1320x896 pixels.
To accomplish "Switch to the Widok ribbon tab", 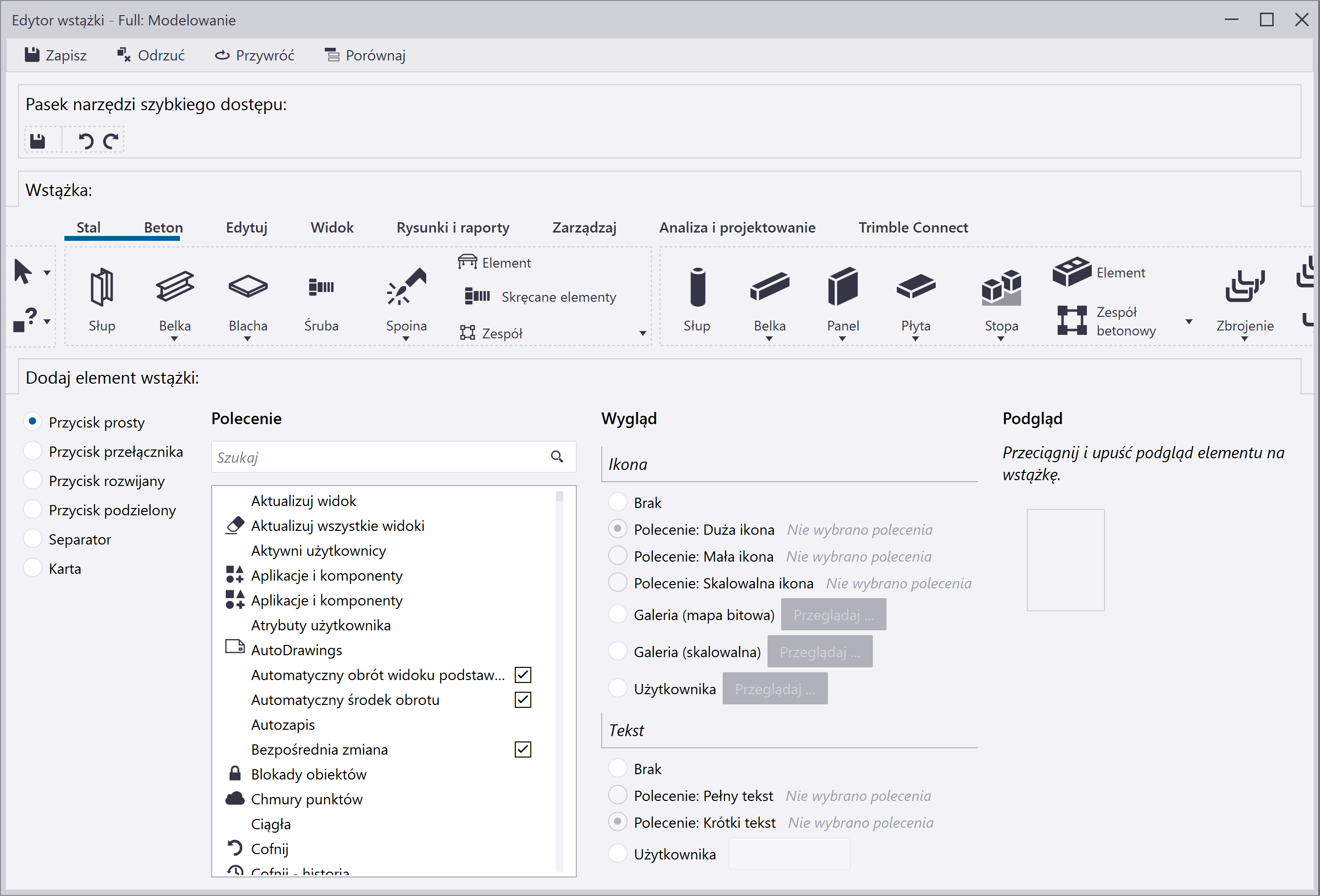I will tap(332, 228).
